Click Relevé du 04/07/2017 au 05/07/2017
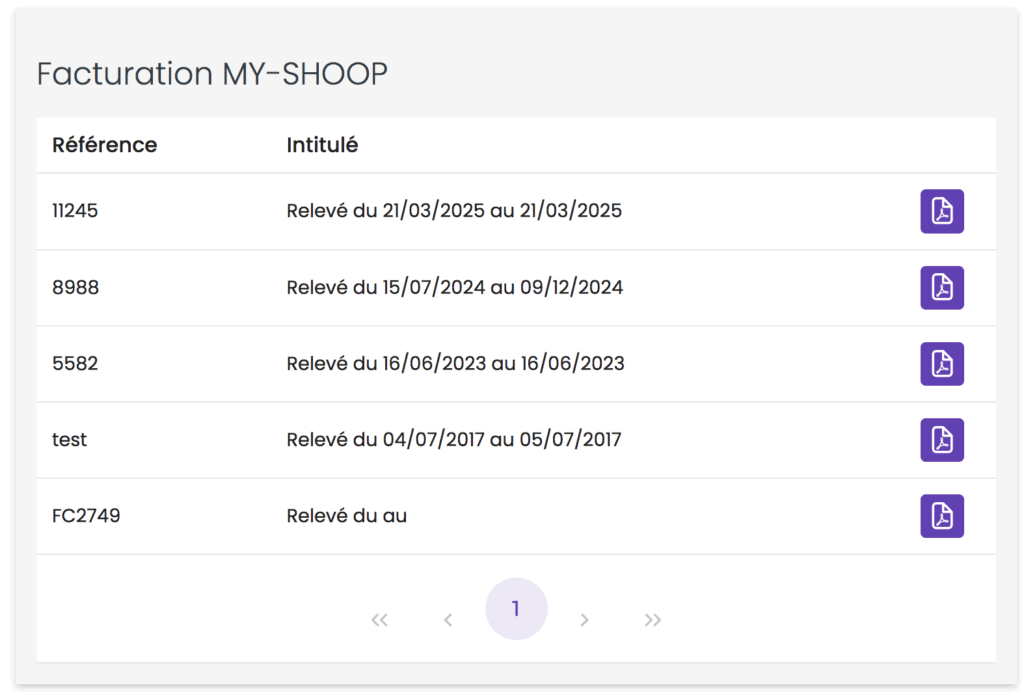The width and height of the screenshot is (1024, 696). (454, 440)
